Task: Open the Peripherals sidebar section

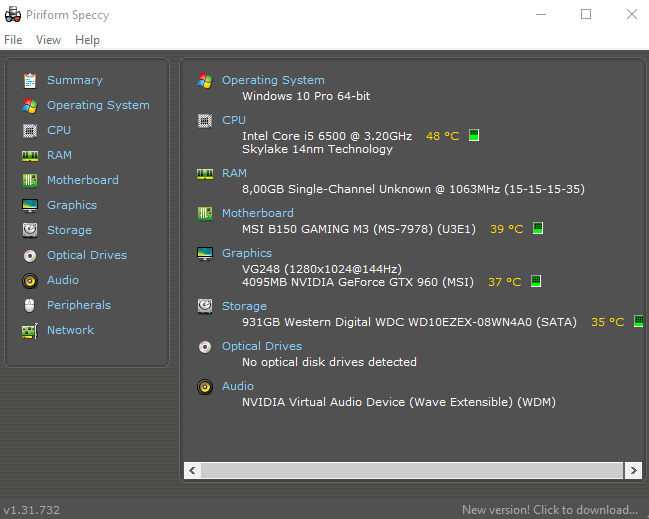Action: coord(79,305)
